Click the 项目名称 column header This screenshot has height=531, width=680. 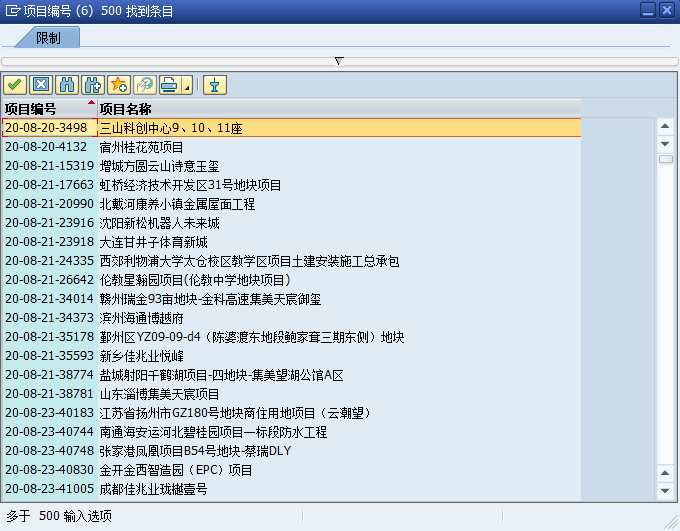(x=125, y=109)
